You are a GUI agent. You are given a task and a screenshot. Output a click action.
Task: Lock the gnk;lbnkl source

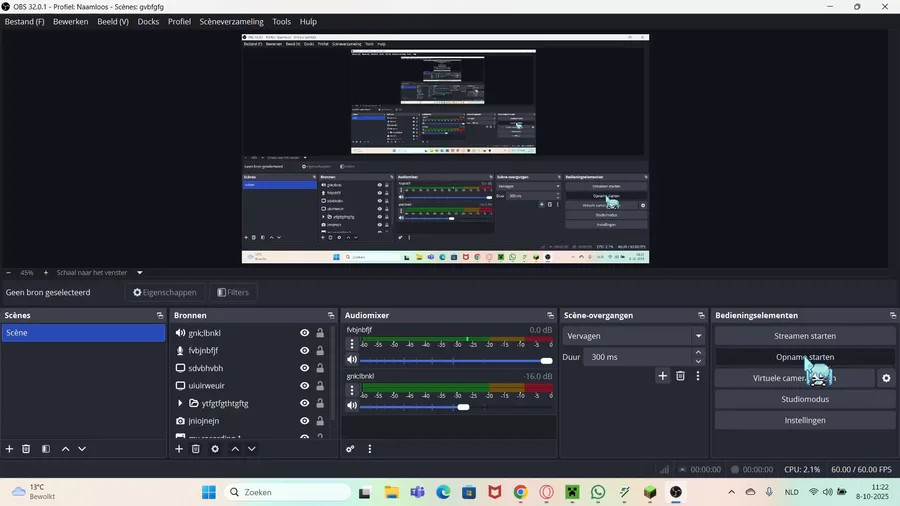320,333
